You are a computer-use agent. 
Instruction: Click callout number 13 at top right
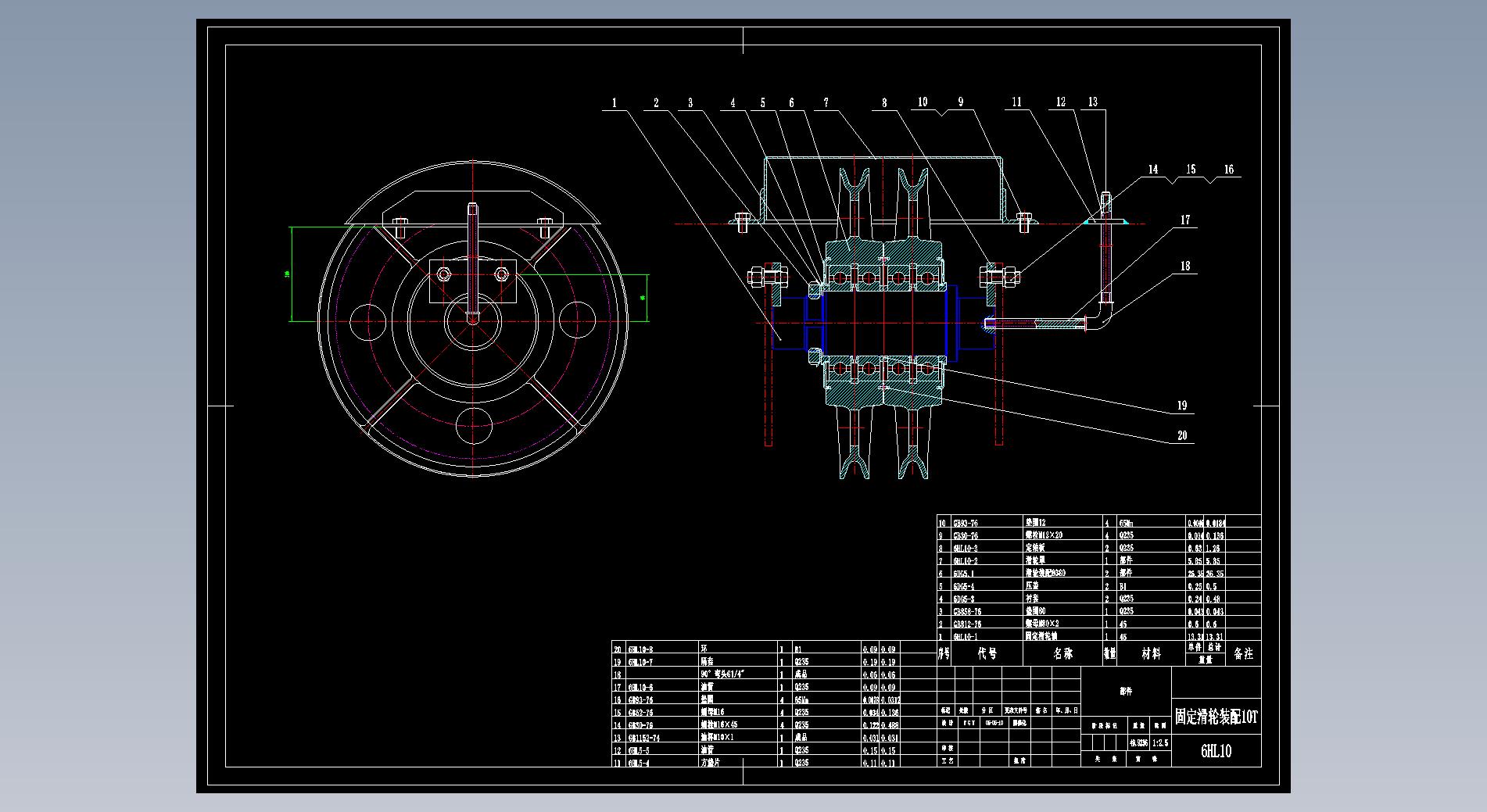coord(1093,102)
